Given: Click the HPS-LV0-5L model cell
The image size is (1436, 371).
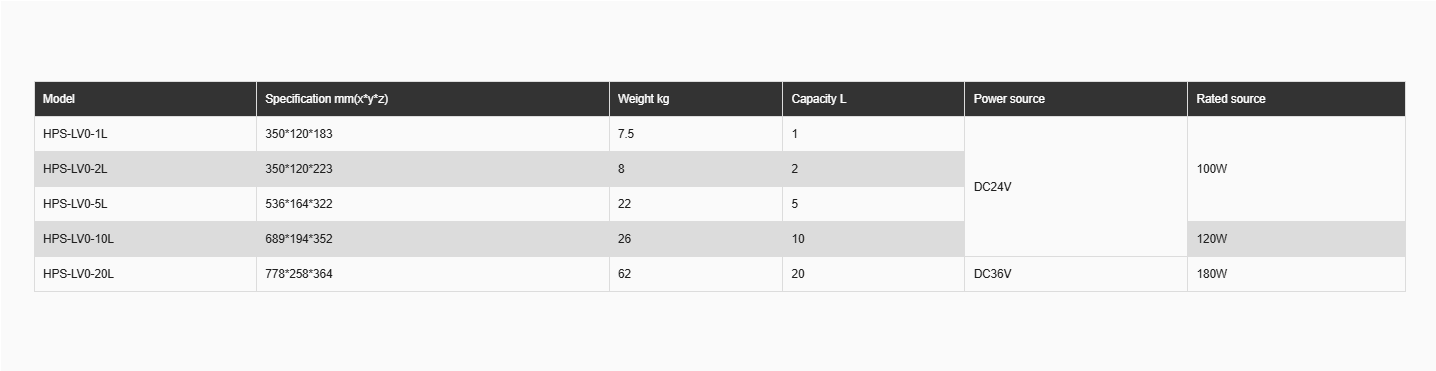Looking at the screenshot, I should [145, 204].
